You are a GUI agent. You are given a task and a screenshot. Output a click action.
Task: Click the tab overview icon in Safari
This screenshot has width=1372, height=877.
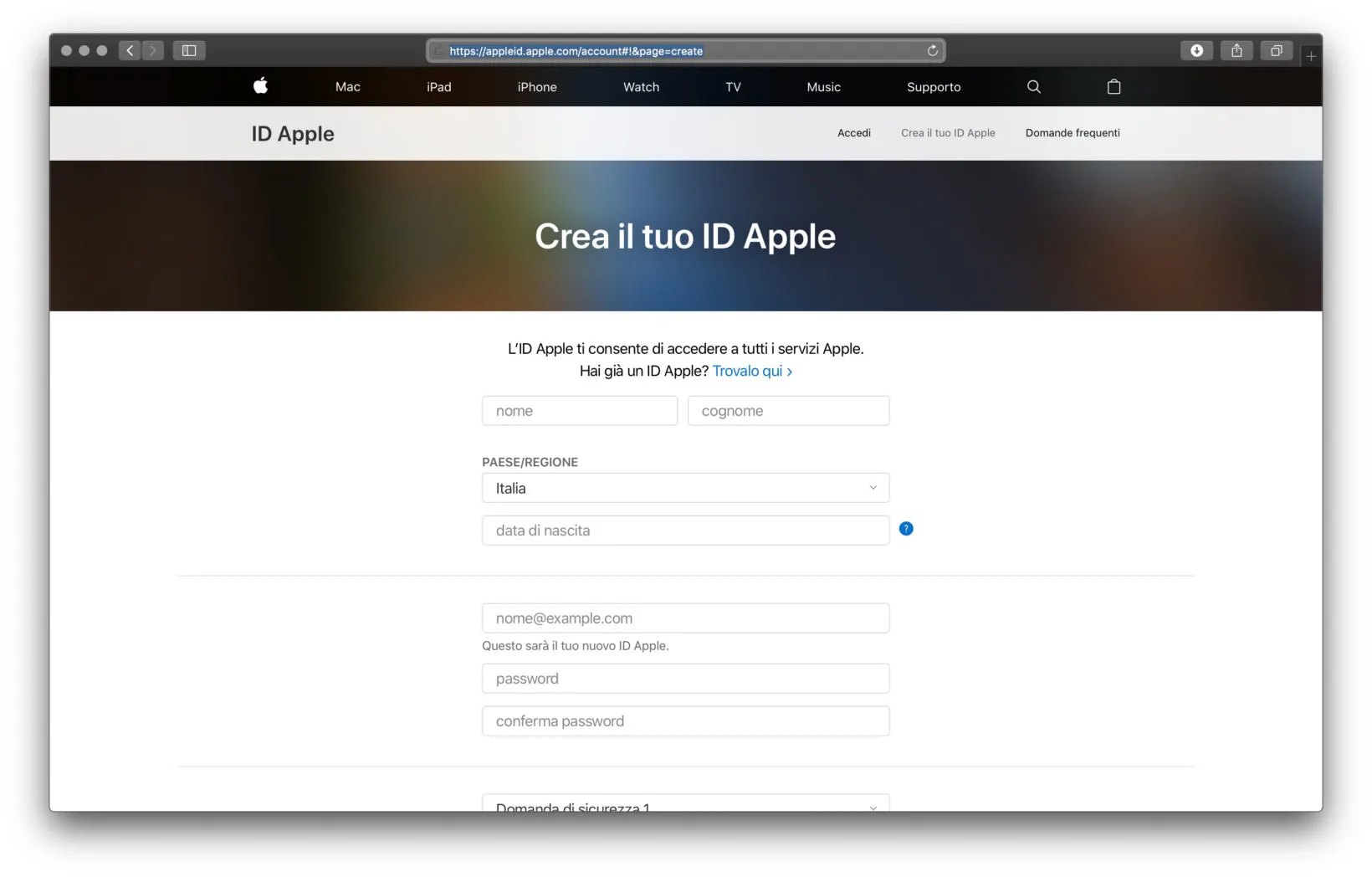(1276, 50)
